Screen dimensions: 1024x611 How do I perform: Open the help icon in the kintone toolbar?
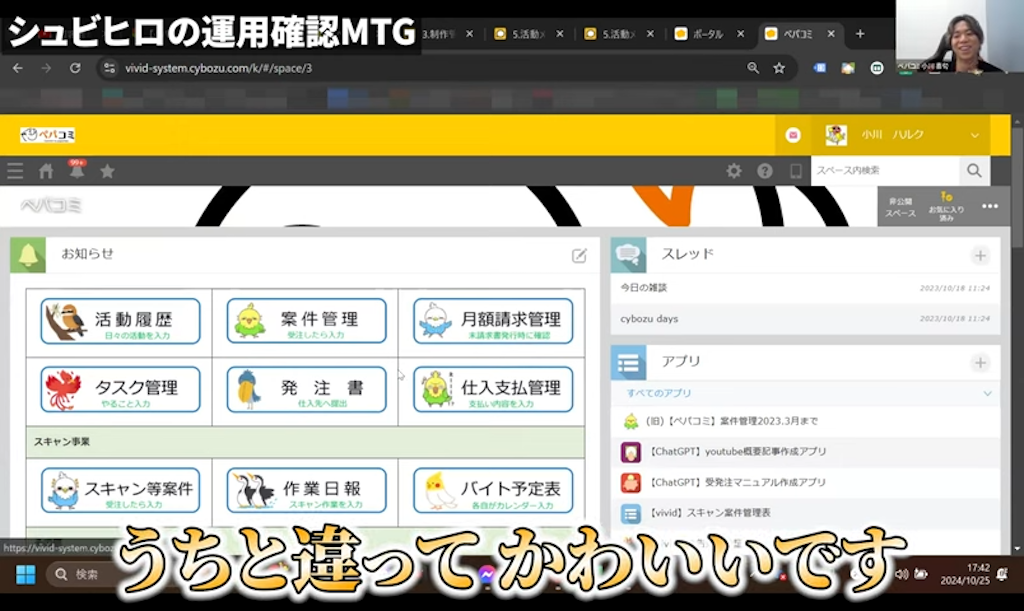click(x=765, y=170)
